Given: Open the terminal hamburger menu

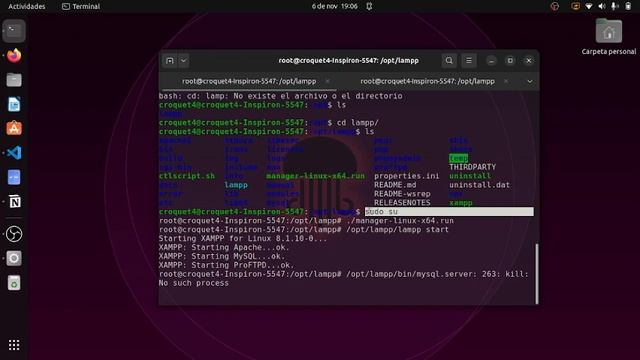Looking at the screenshot, I should (469, 61).
